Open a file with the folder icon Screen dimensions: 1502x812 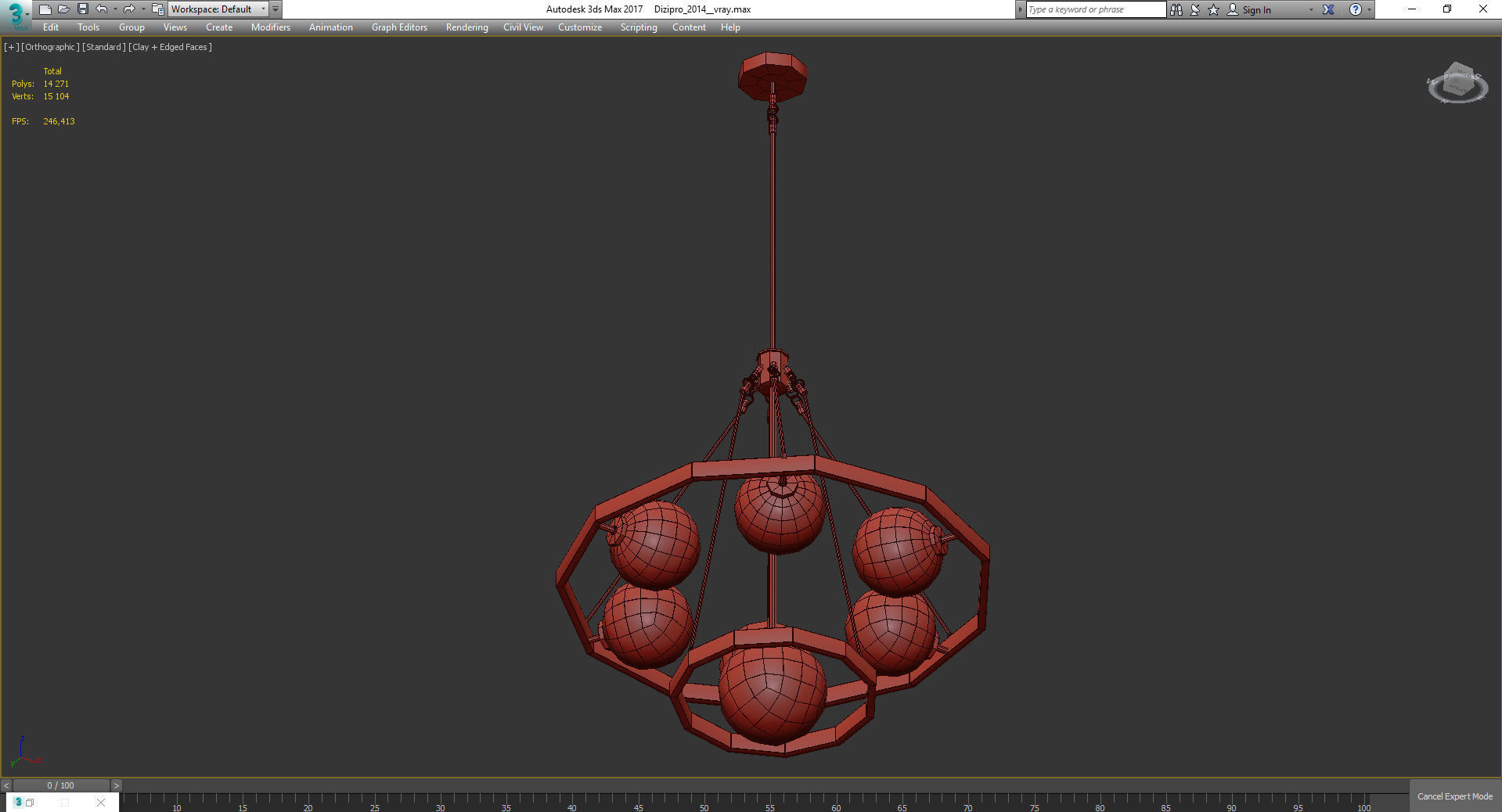pyautogui.click(x=63, y=9)
